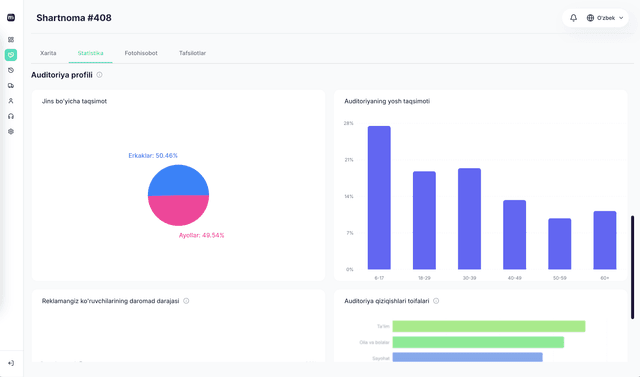Click the 18-29 age bar
The height and width of the screenshot is (377, 640).
pos(424,220)
